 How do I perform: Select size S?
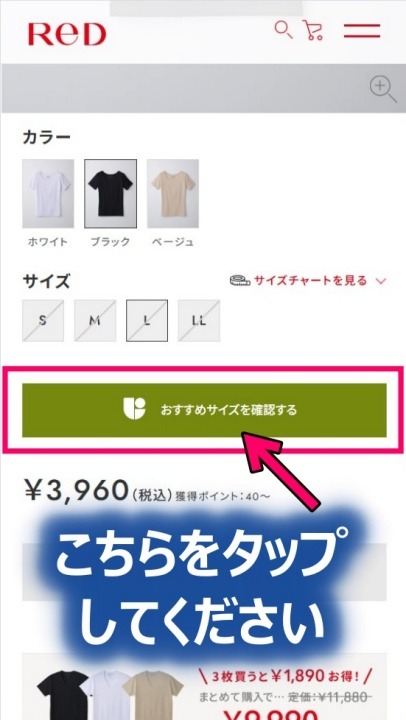tap(43, 321)
